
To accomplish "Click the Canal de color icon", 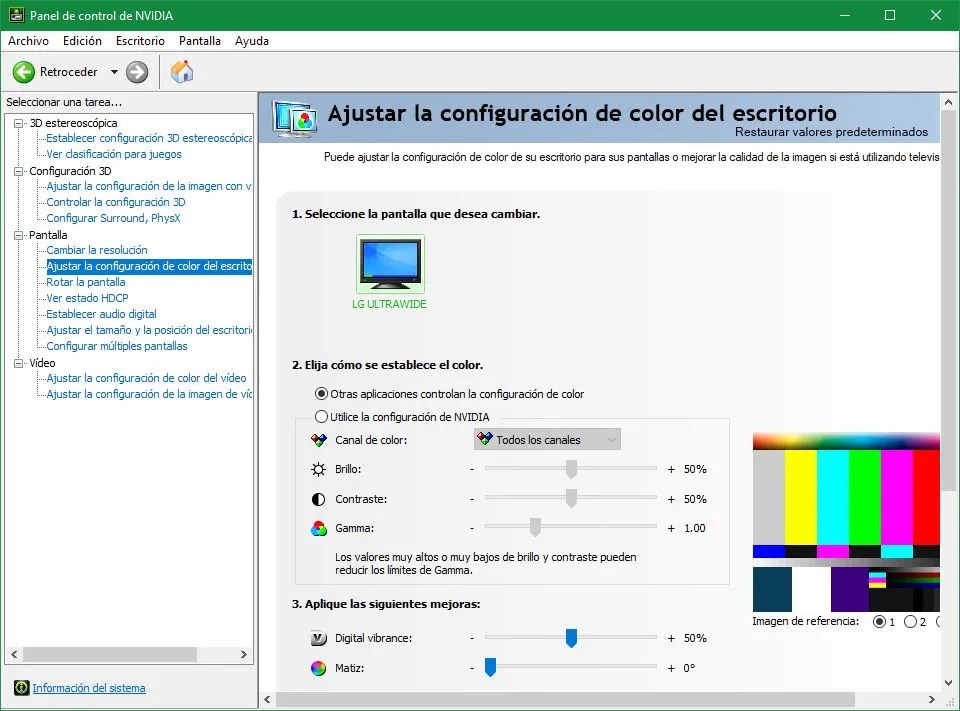I will point(318,439).
